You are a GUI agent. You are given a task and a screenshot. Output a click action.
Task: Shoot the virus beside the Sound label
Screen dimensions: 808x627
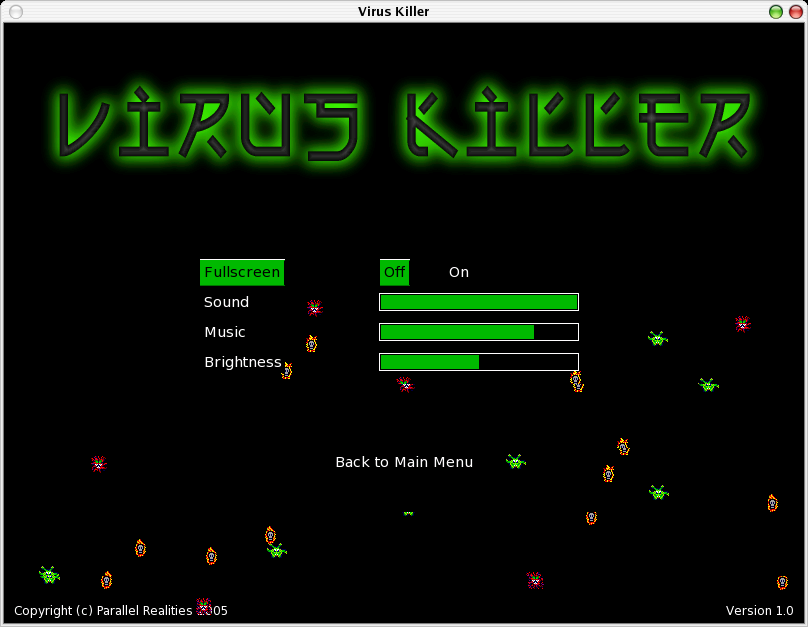click(314, 308)
